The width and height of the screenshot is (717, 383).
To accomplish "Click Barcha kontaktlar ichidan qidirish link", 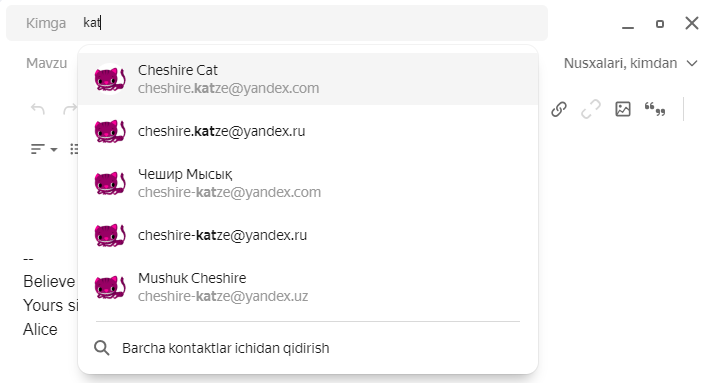I will tap(225, 348).
